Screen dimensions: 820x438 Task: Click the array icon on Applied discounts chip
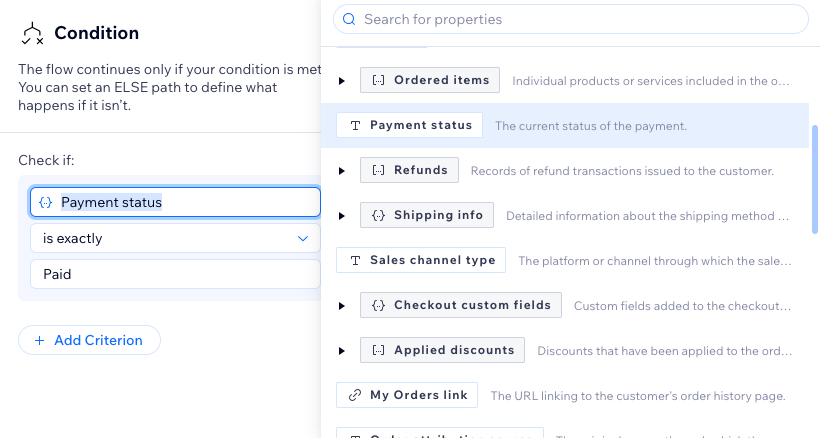click(378, 350)
